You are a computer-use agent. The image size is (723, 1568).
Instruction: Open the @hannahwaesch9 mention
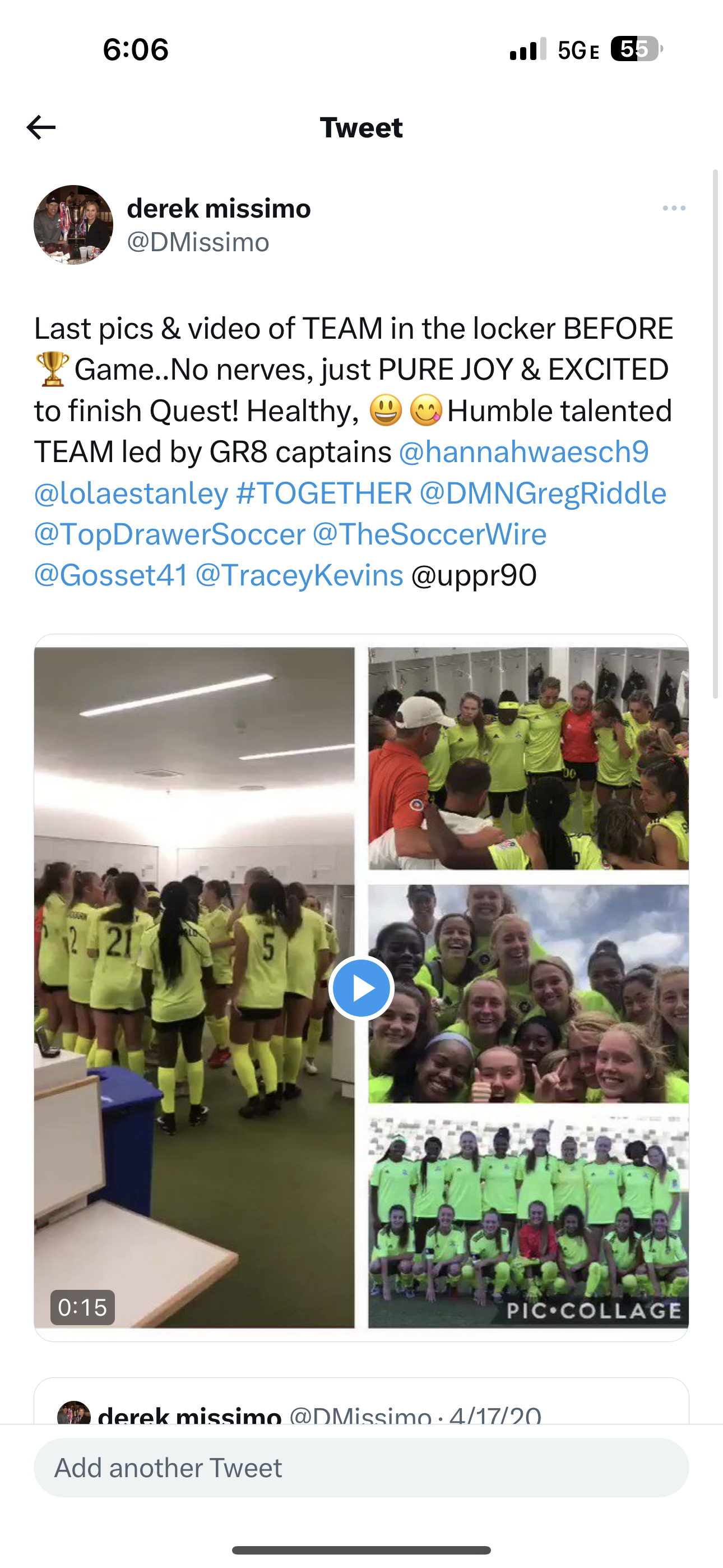(x=523, y=451)
